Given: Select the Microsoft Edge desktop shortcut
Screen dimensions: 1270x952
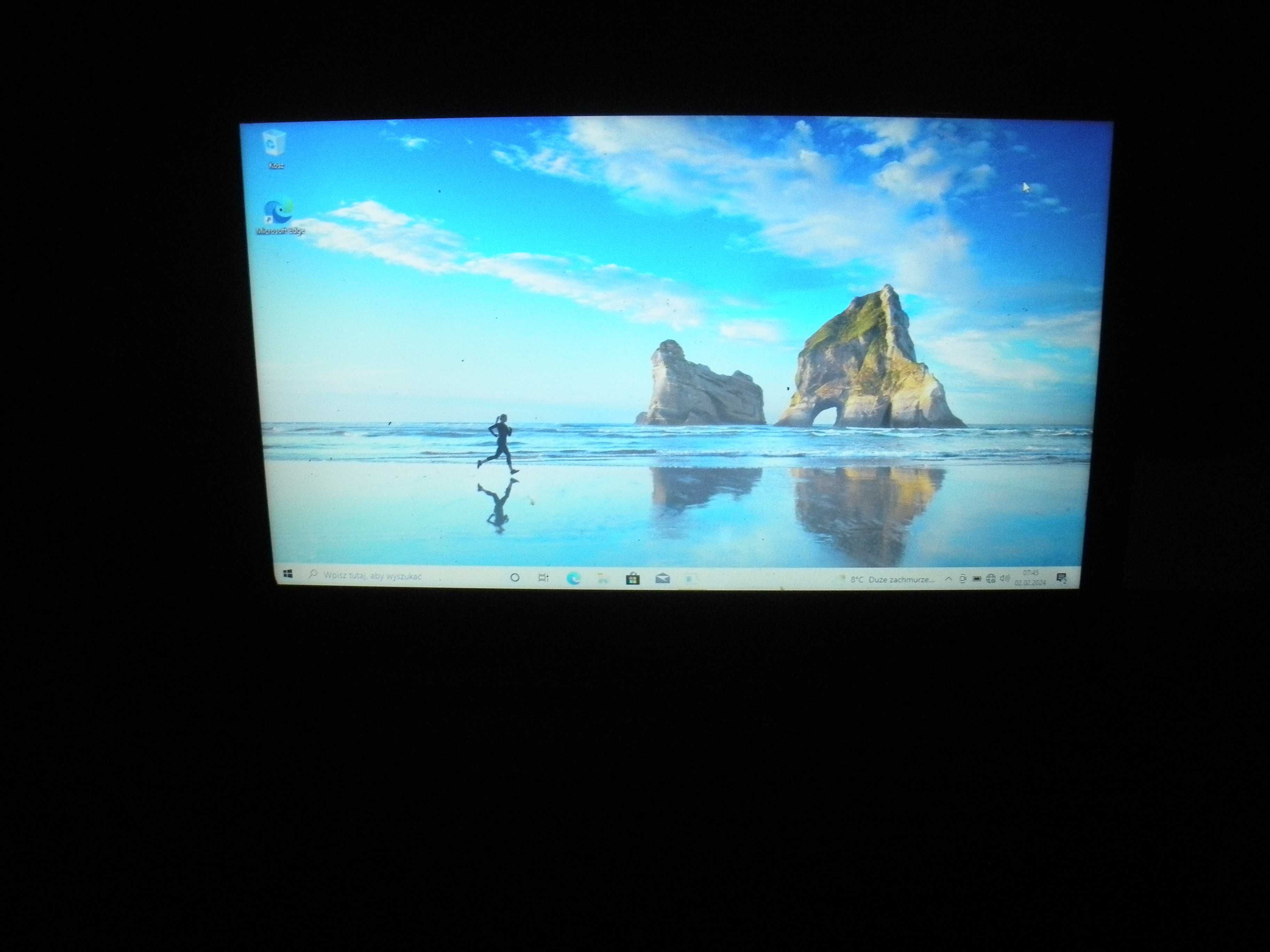Looking at the screenshot, I should pos(280,216).
